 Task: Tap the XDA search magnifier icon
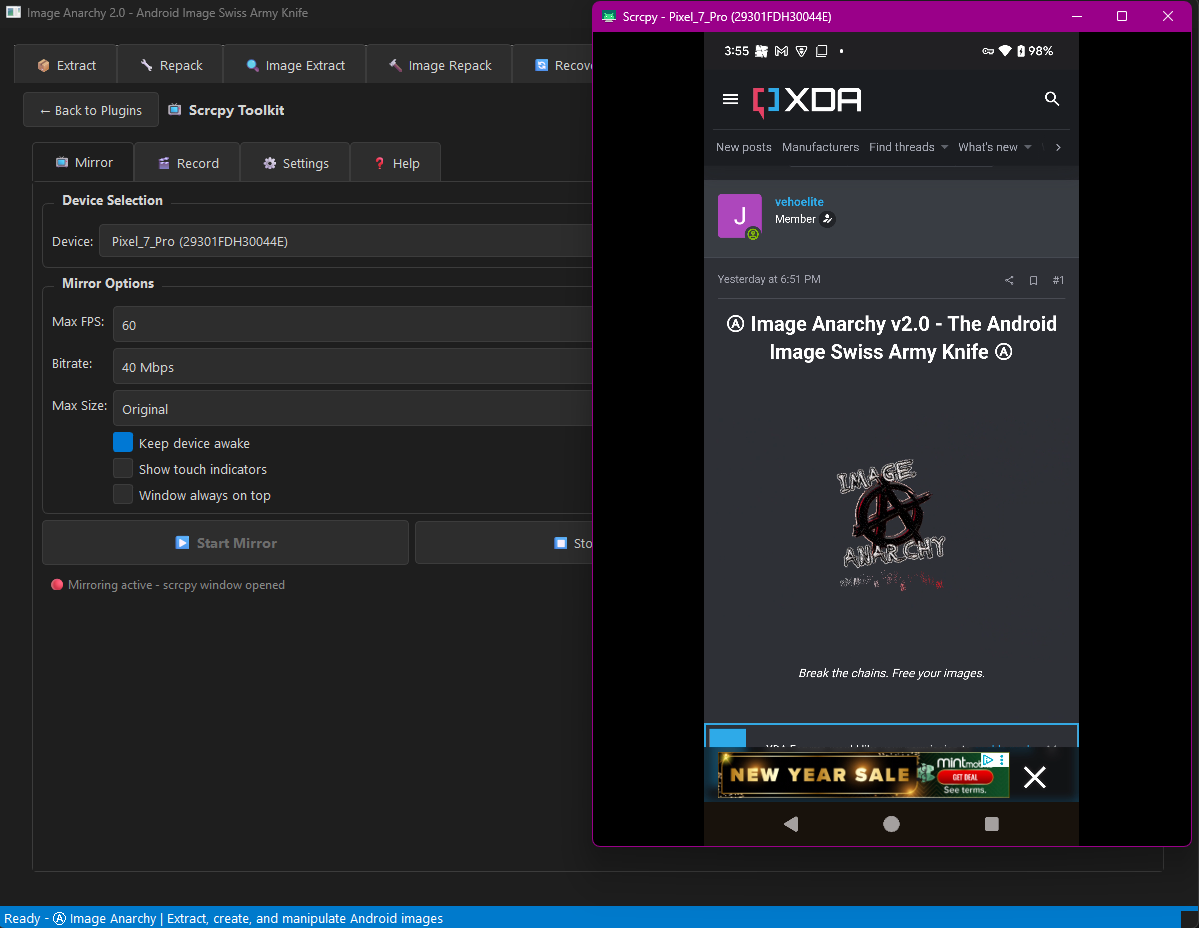point(1051,99)
